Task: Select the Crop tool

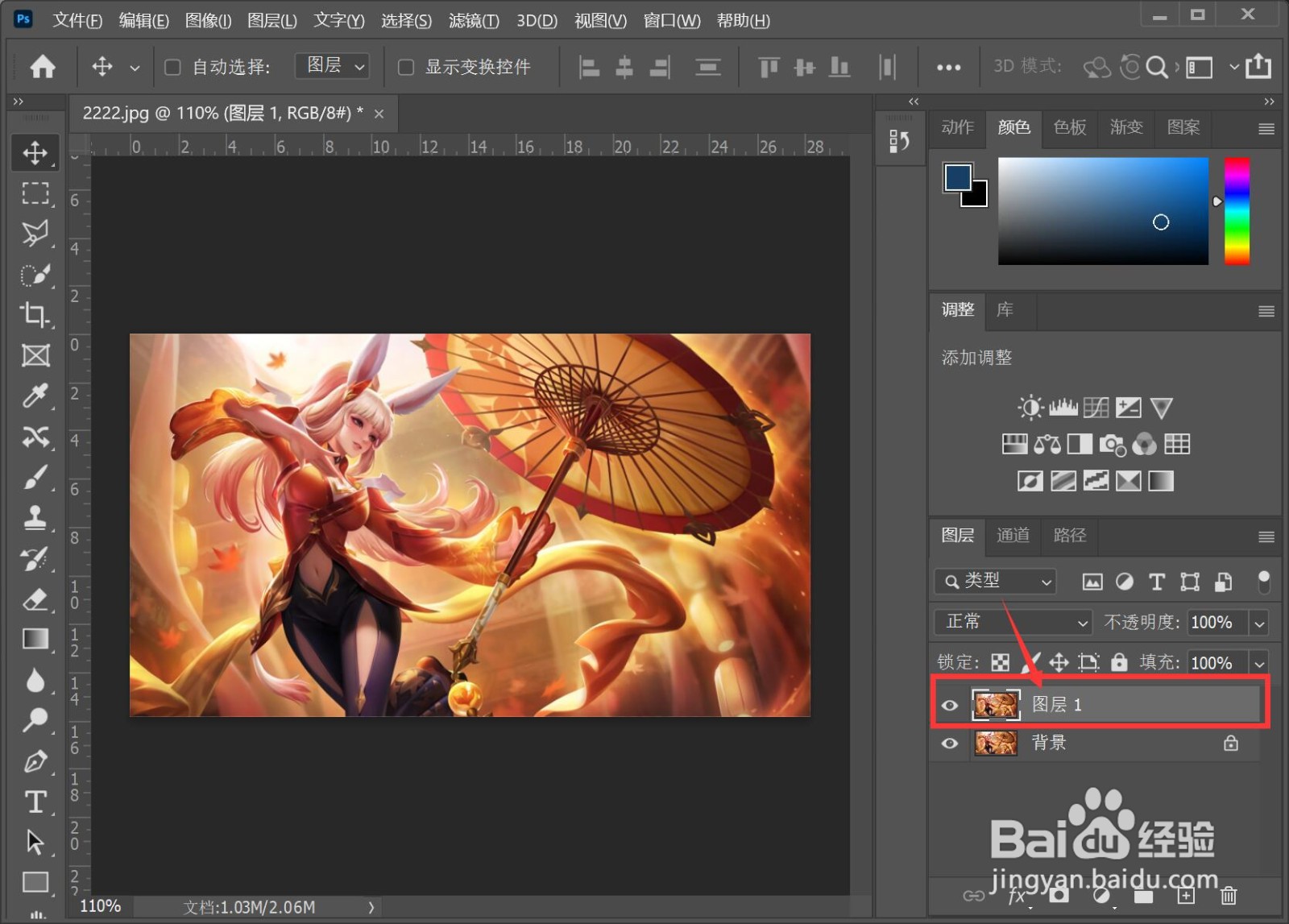Action: point(35,316)
